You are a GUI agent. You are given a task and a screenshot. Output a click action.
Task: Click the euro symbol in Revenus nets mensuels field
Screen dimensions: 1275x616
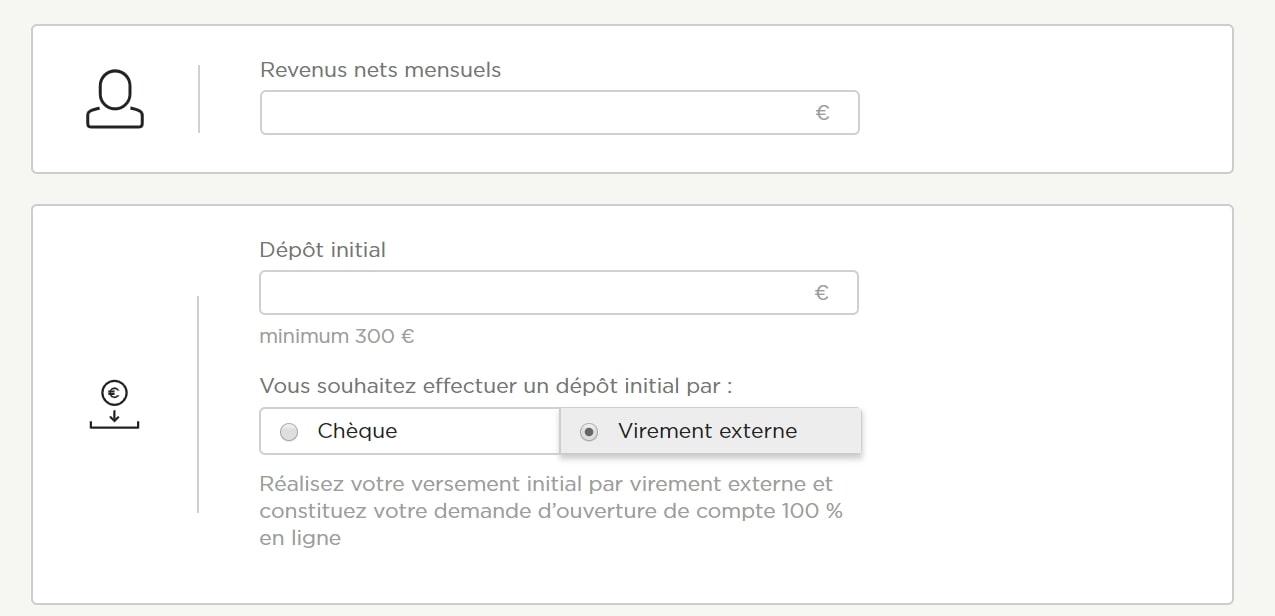822,113
